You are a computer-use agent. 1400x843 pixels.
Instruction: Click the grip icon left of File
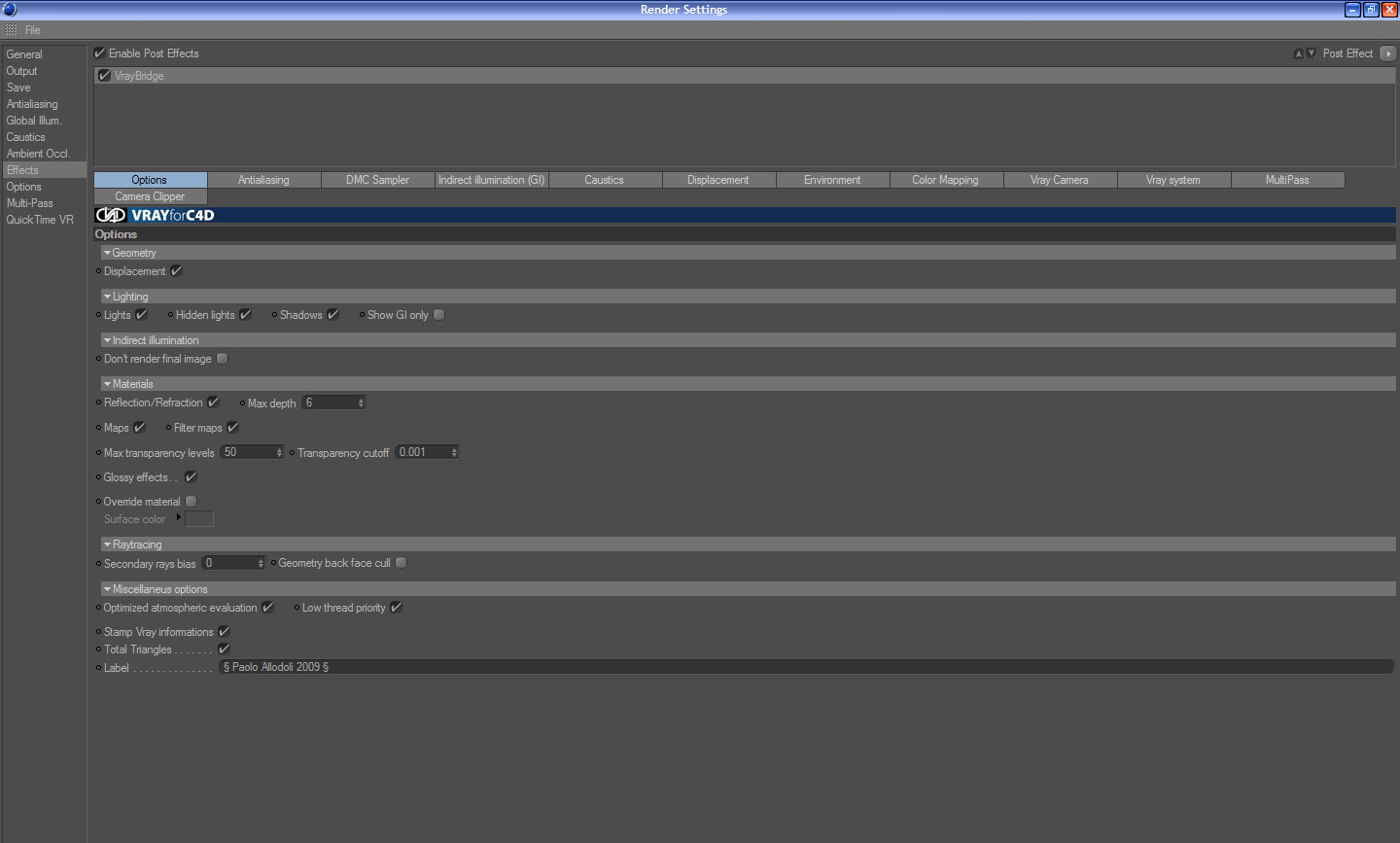pyautogui.click(x=12, y=30)
